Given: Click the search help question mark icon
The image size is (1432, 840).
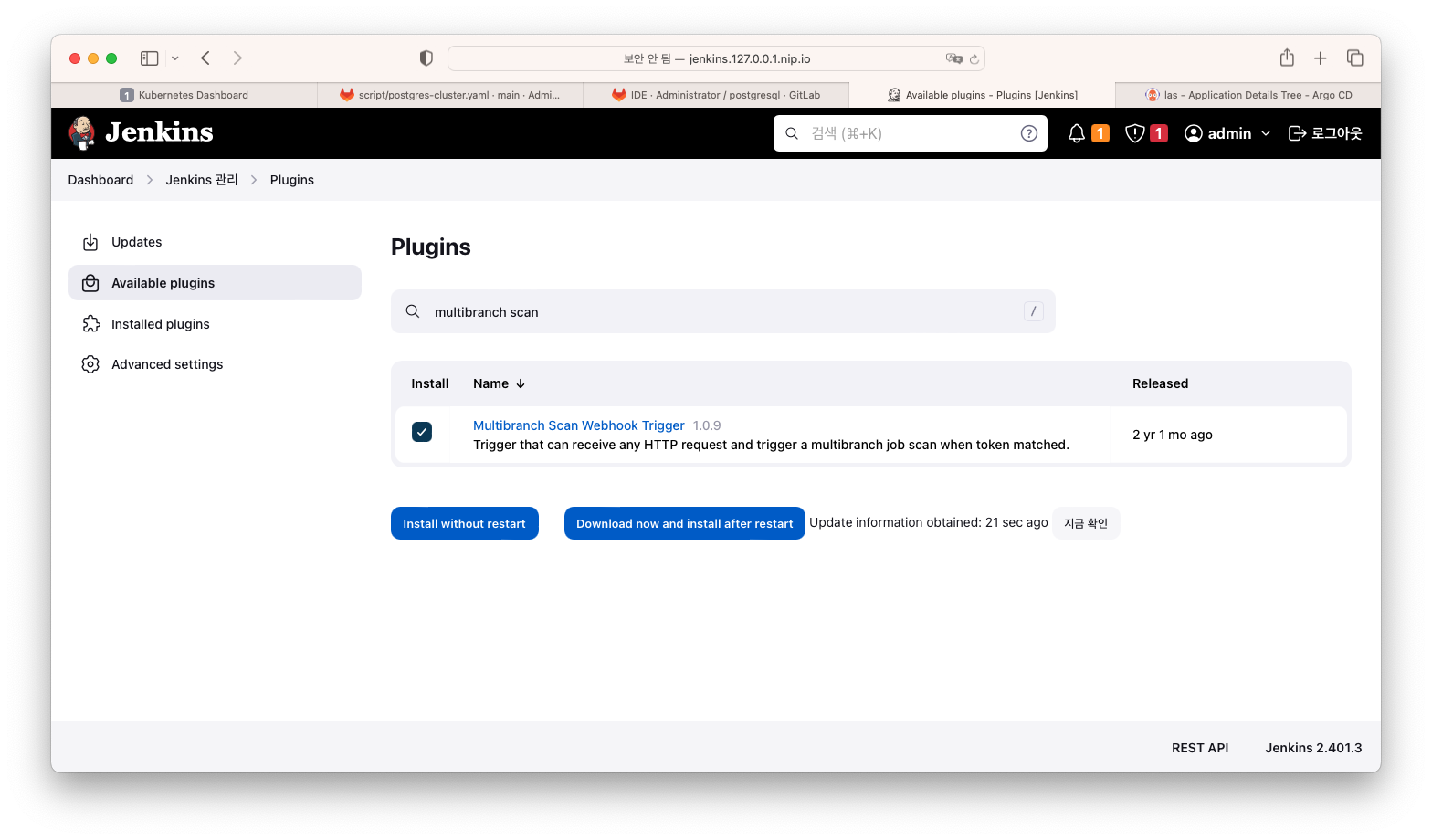Looking at the screenshot, I should (1029, 133).
